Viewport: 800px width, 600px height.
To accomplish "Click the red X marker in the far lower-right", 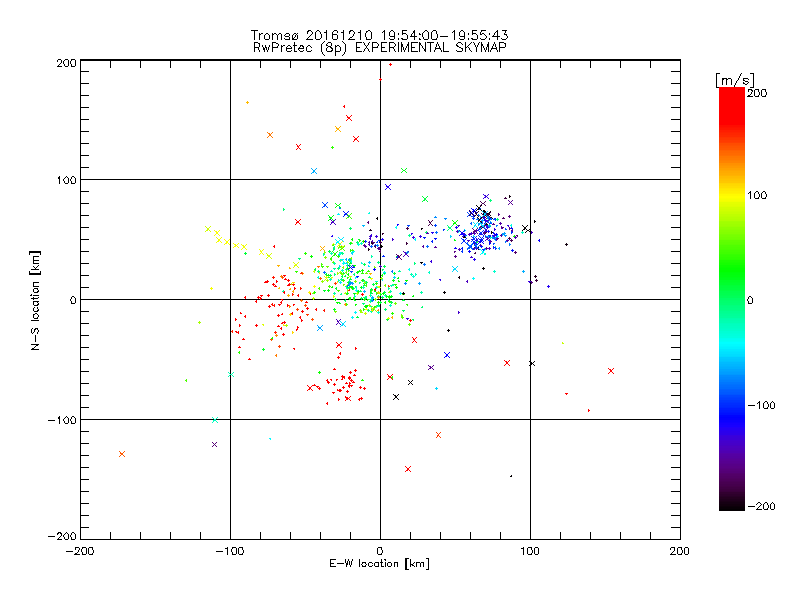I will coord(611,371).
